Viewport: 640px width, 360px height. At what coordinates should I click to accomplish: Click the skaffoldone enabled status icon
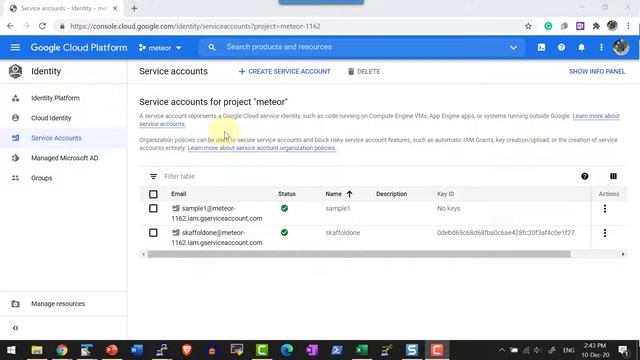pyautogui.click(x=284, y=233)
